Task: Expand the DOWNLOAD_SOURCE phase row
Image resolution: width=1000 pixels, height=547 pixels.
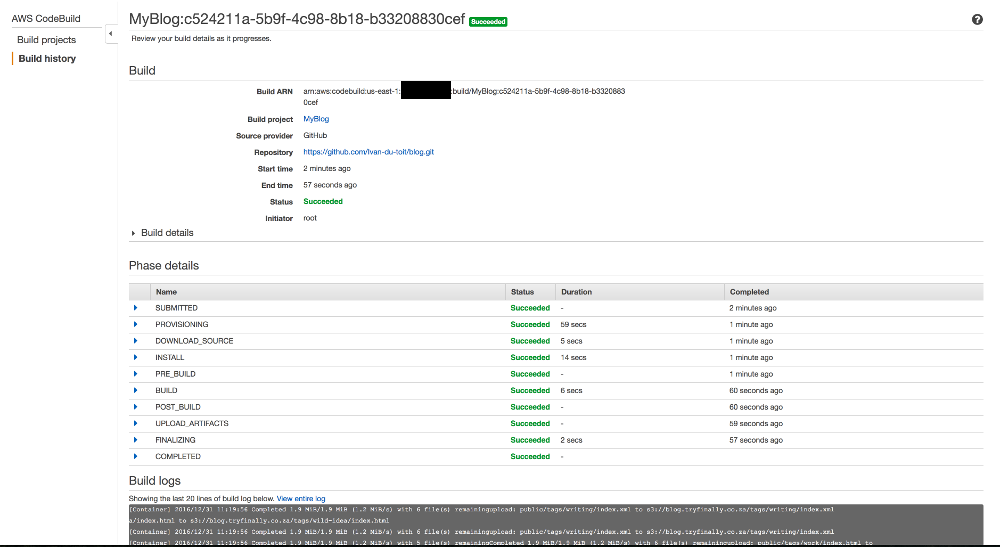Action: click(135, 341)
